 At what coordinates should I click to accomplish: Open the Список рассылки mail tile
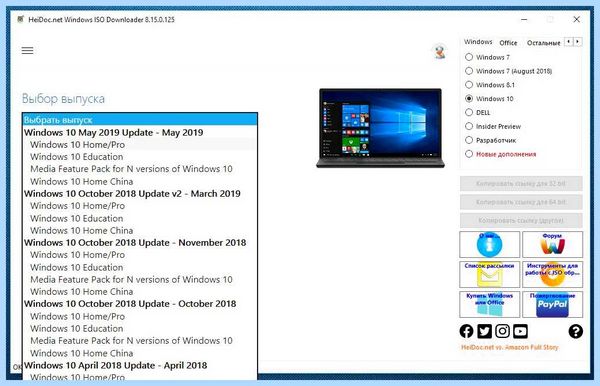(x=489, y=274)
